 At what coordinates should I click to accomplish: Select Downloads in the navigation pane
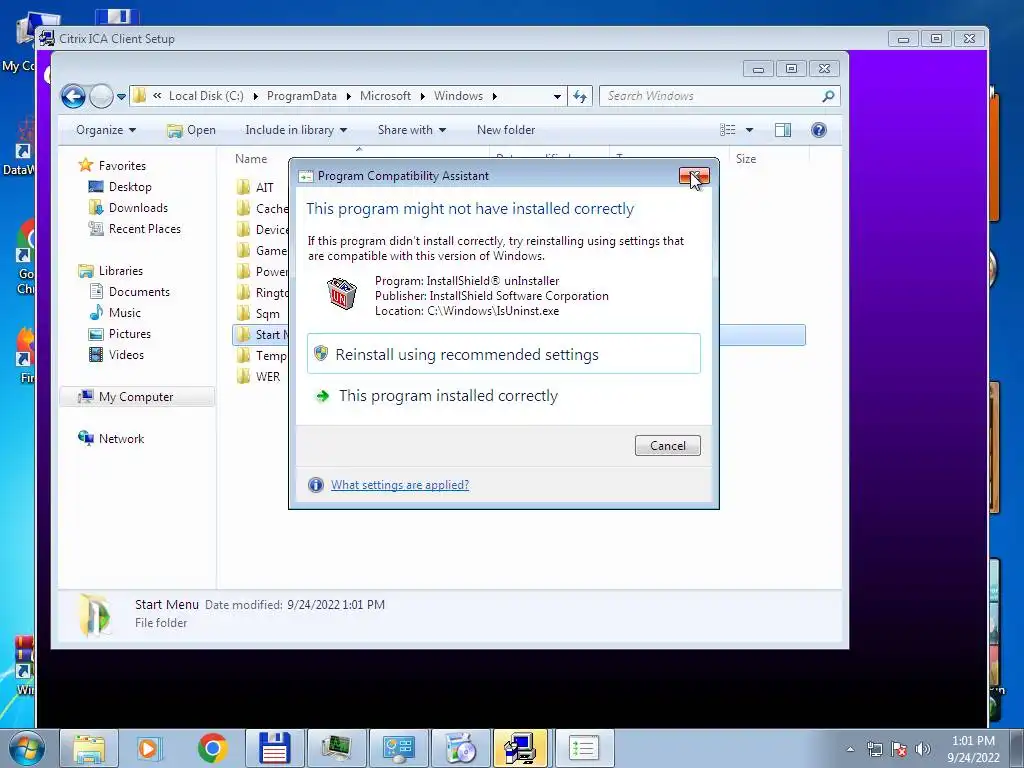(138, 208)
